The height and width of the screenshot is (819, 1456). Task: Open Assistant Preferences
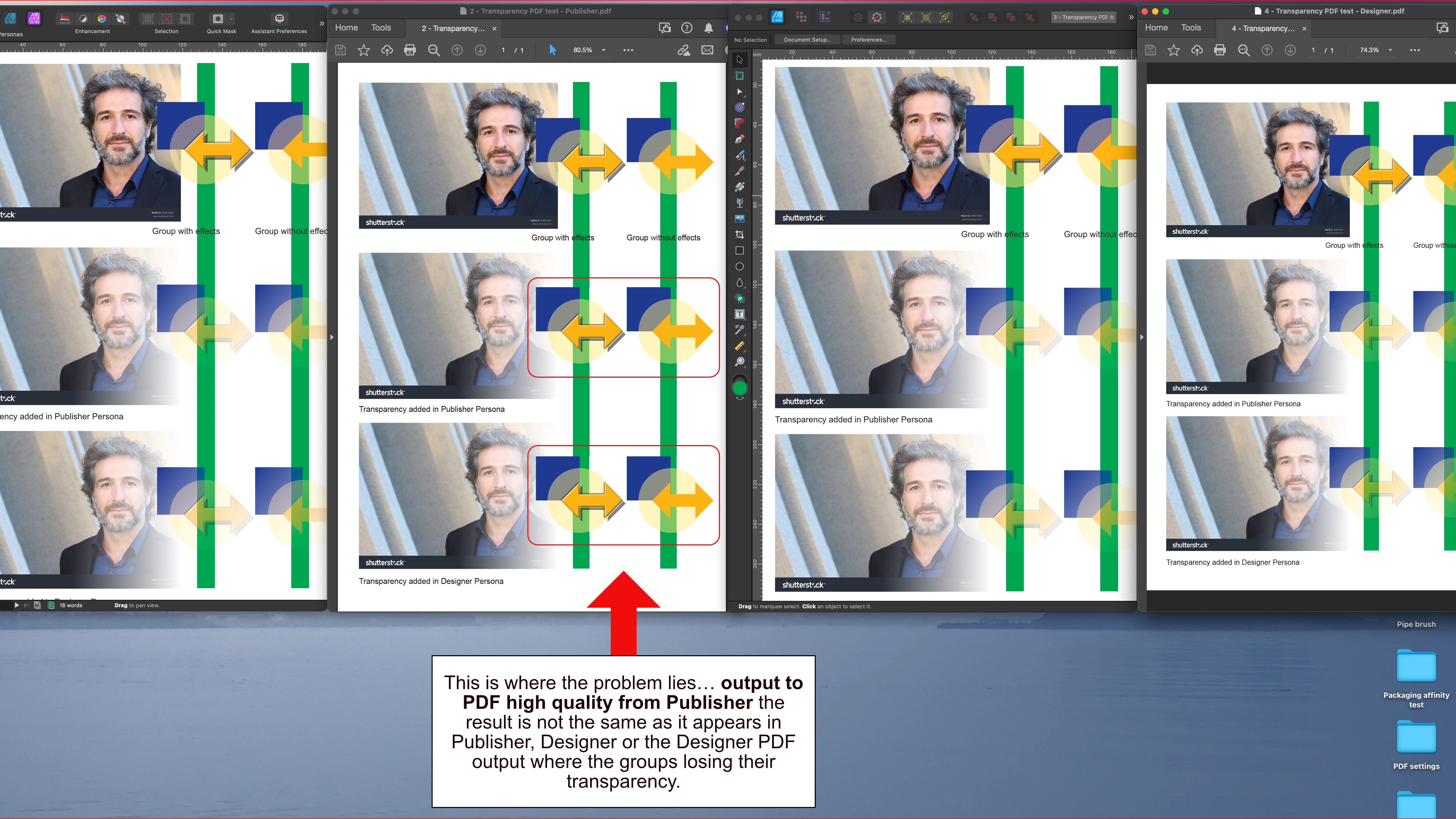279,19
